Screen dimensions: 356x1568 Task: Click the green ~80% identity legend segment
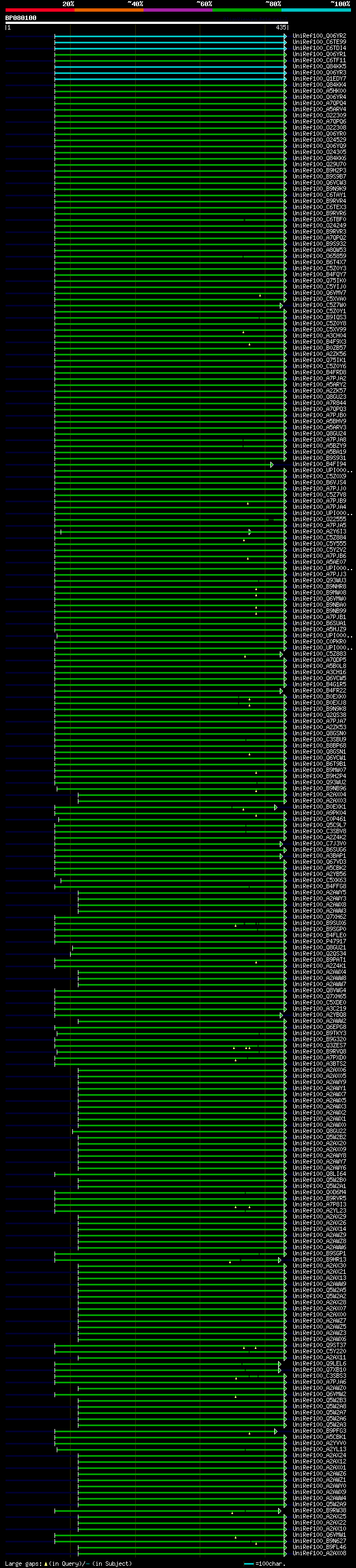[x=246, y=10]
